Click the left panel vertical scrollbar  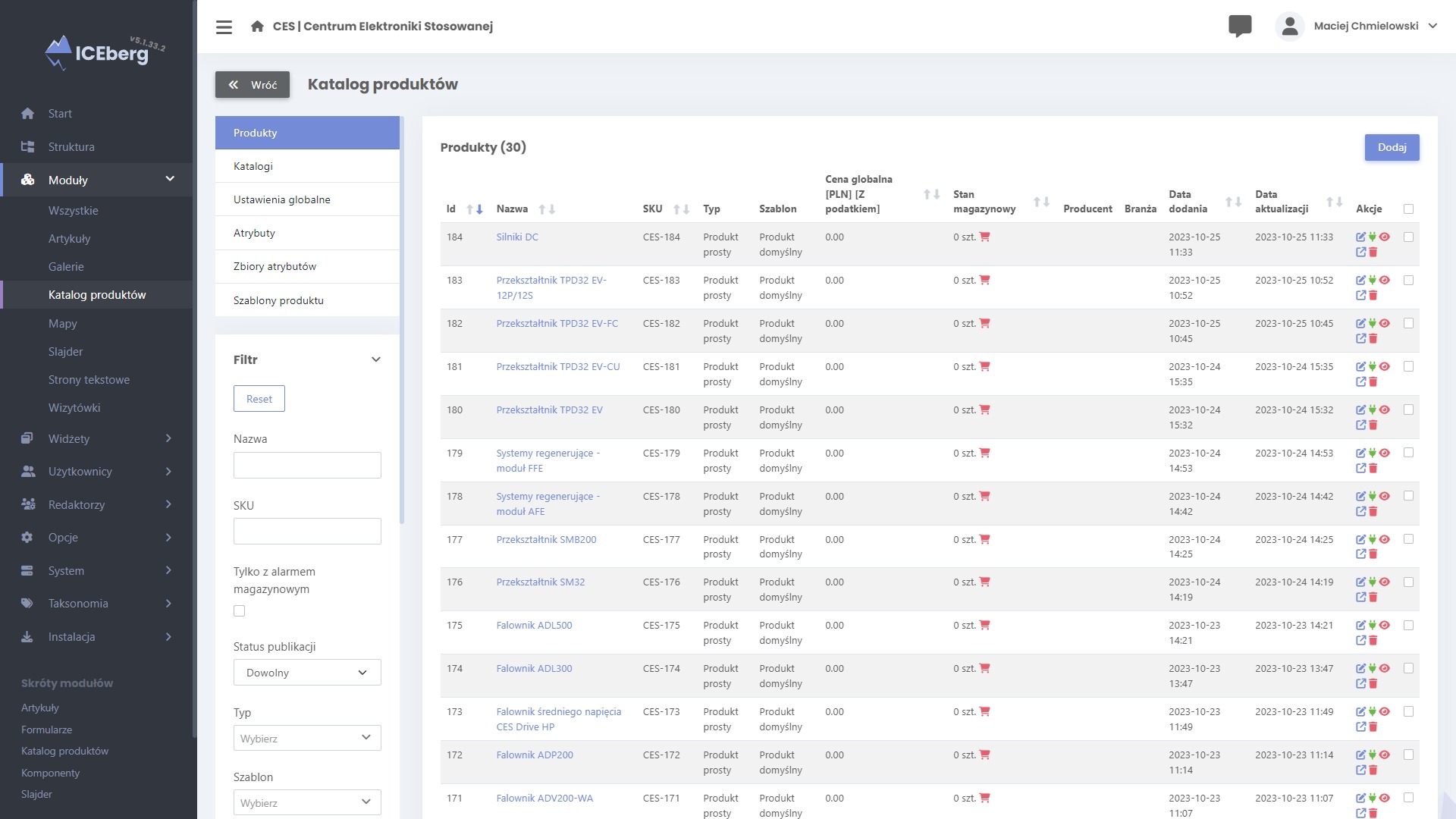coord(402,318)
